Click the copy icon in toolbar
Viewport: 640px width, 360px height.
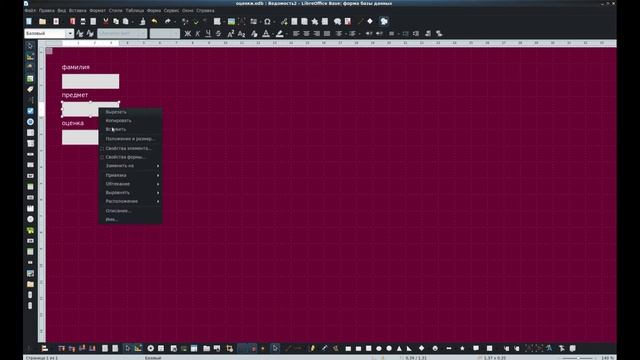pos(116,21)
